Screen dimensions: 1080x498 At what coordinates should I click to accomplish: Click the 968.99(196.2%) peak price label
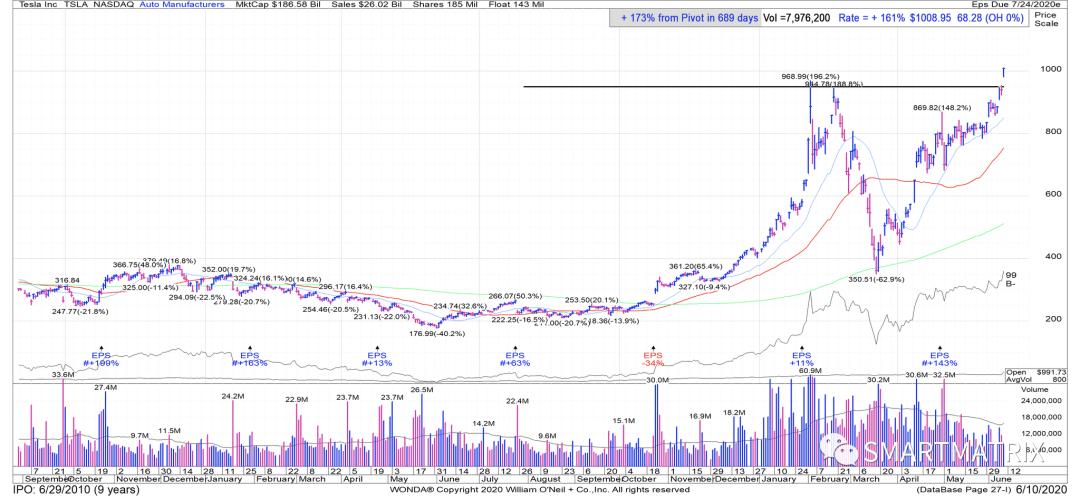[818, 76]
